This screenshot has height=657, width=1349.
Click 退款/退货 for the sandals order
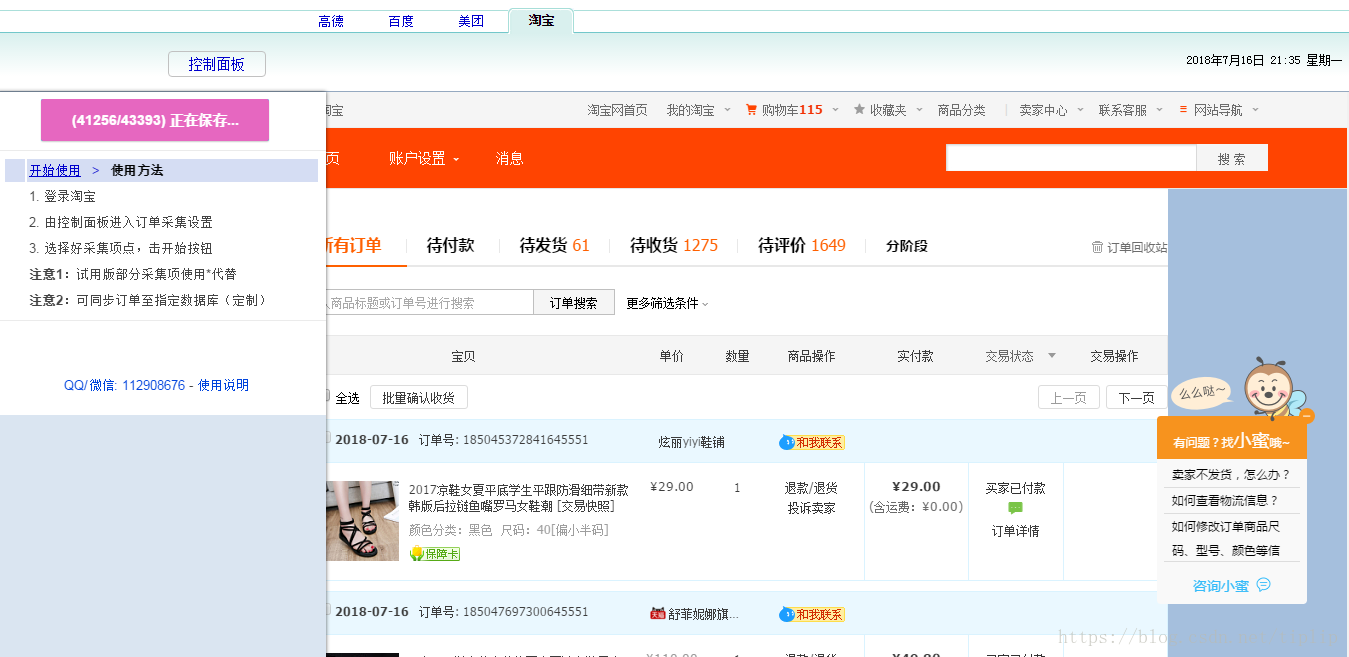[811, 488]
